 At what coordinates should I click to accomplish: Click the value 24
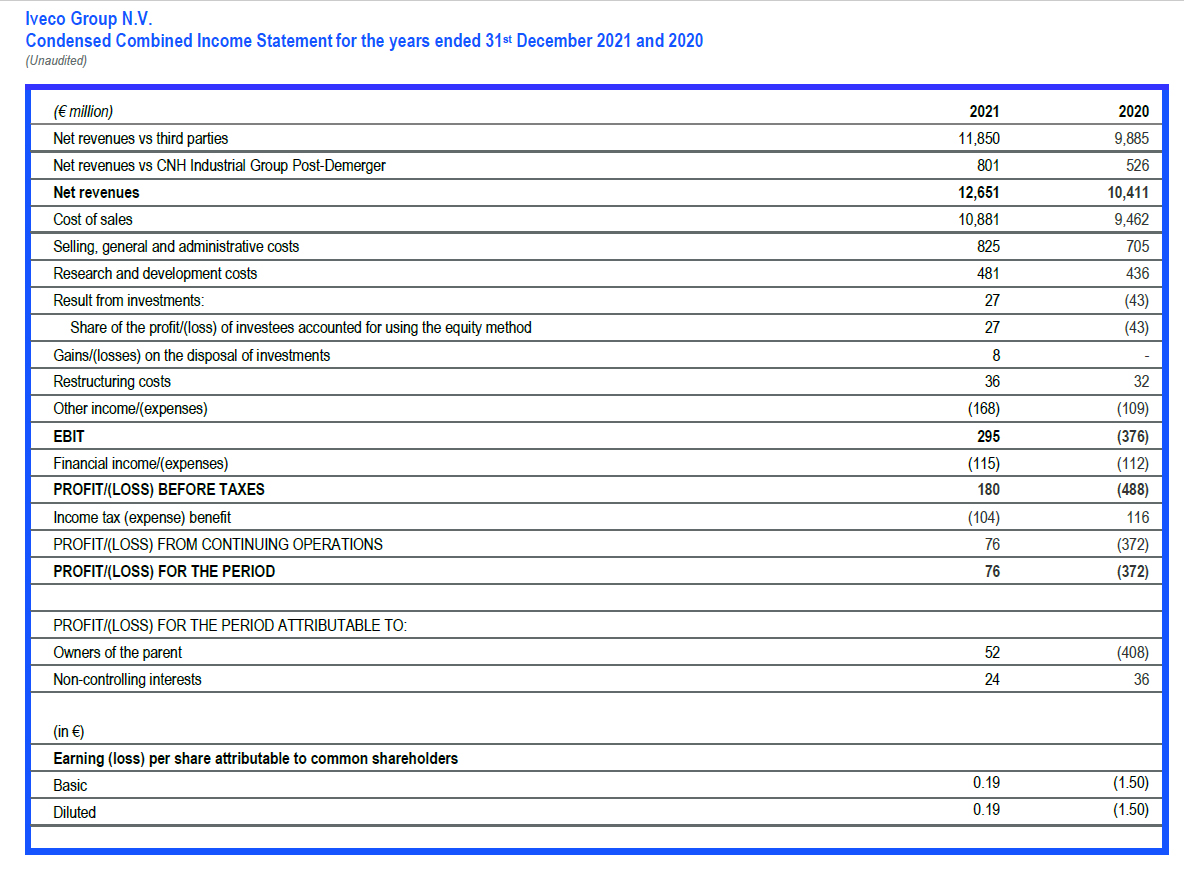992,680
